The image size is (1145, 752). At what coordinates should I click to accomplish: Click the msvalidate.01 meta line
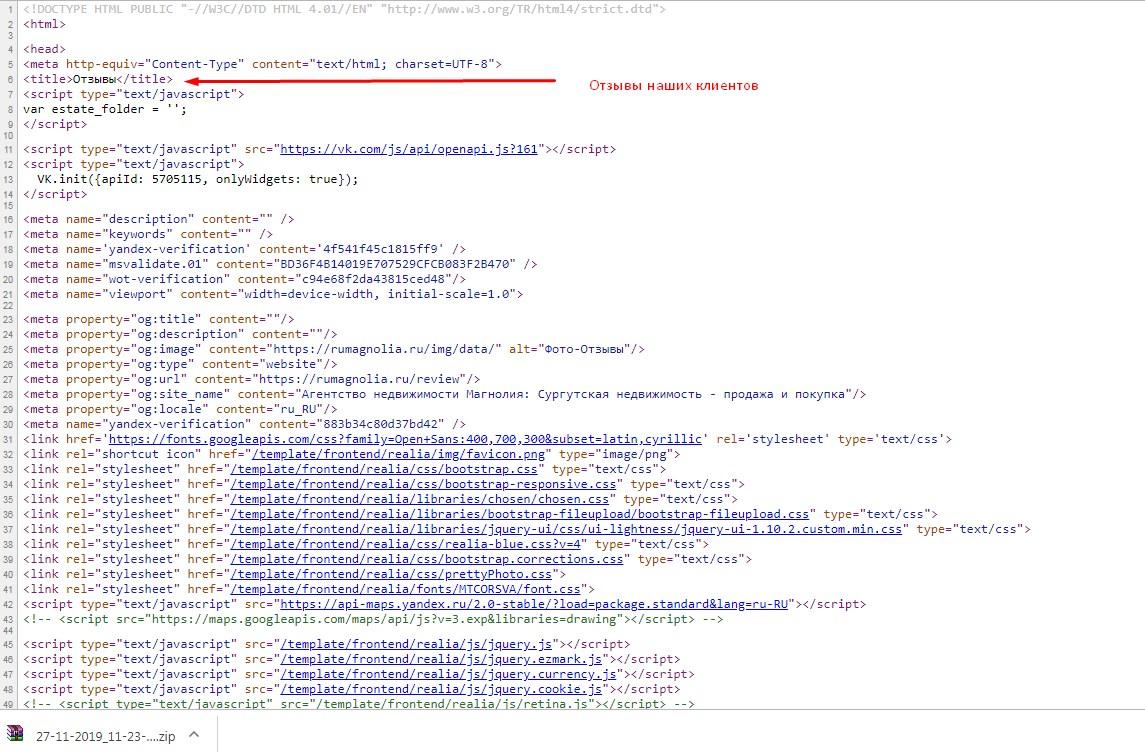coord(280,264)
